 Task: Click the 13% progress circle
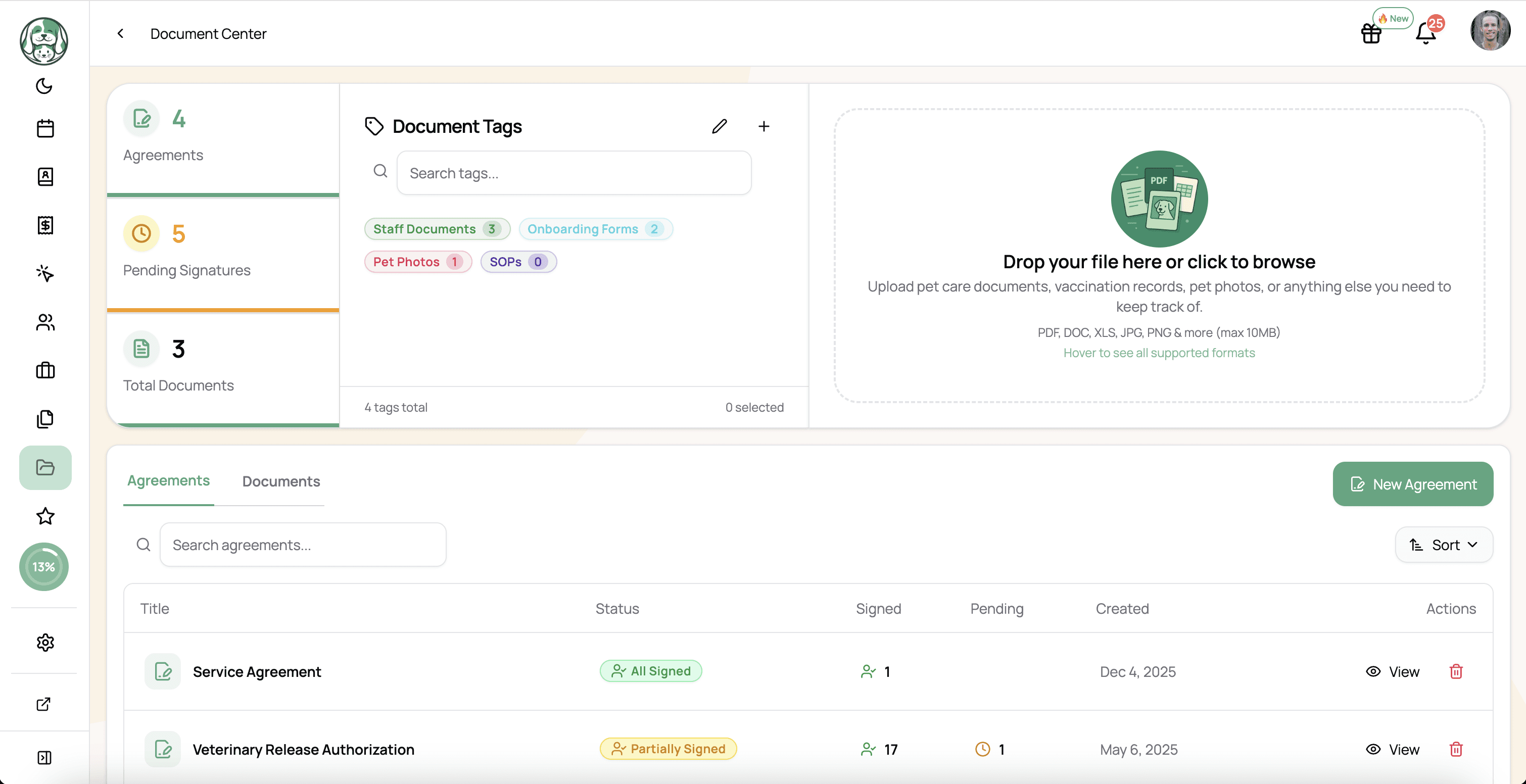pyautogui.click(x=44, y=567)
